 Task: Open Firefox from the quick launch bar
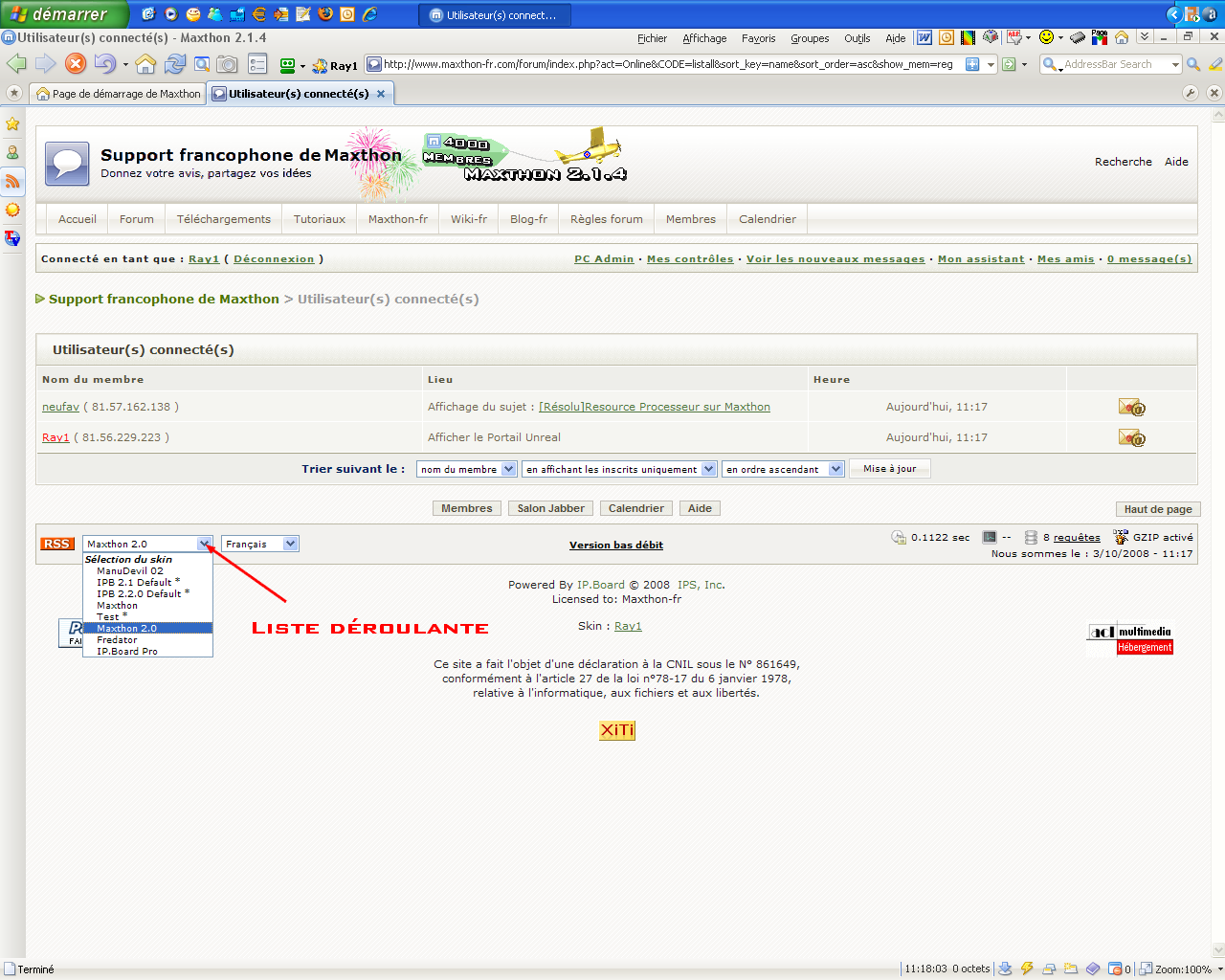325,14
